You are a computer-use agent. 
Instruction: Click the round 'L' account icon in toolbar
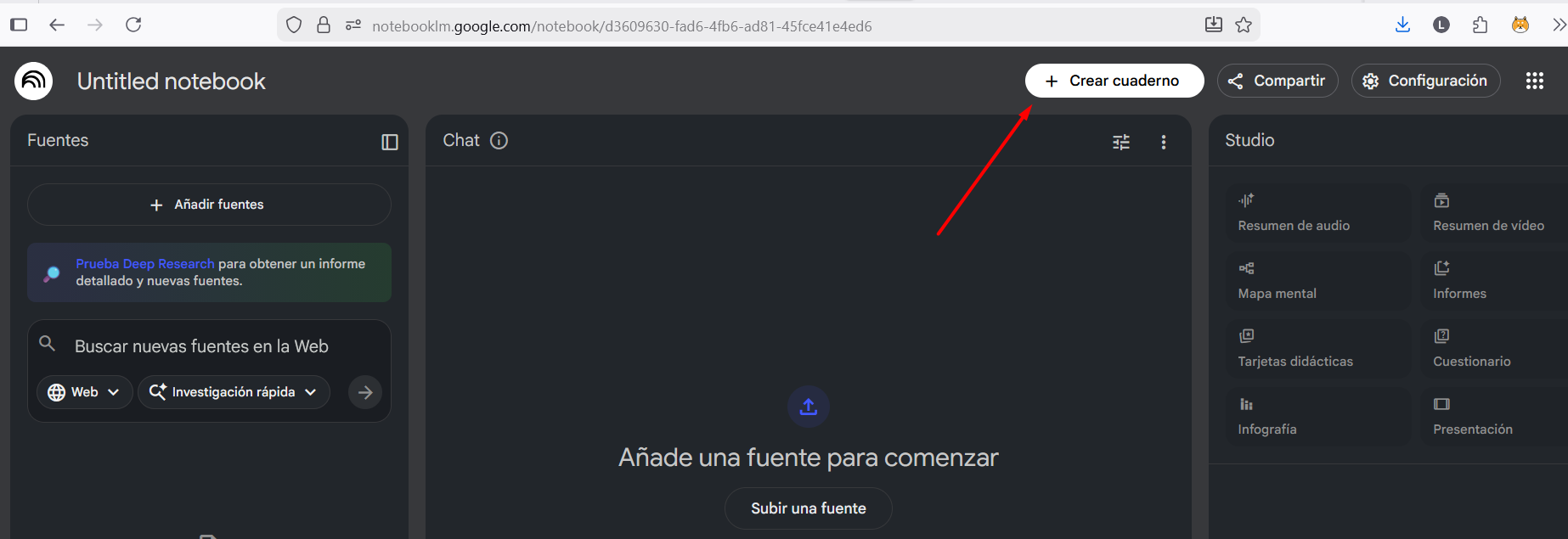tap(1441, 25)
